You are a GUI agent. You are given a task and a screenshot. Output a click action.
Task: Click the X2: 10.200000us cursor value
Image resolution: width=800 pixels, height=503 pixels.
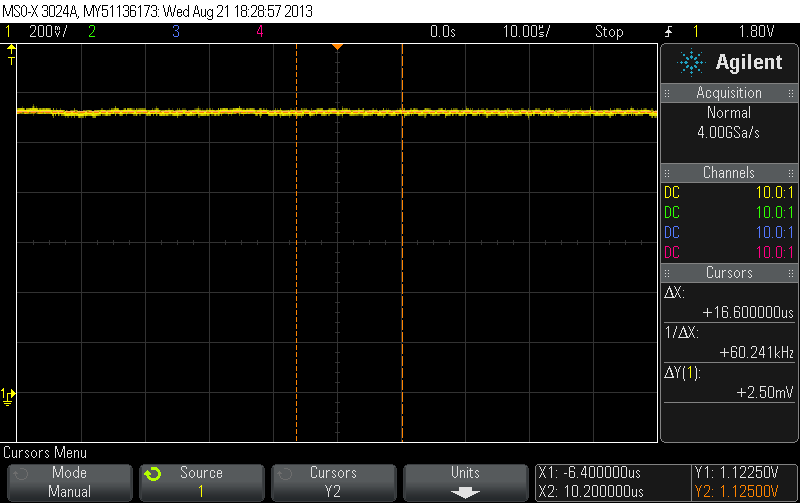tap(591, 492)
